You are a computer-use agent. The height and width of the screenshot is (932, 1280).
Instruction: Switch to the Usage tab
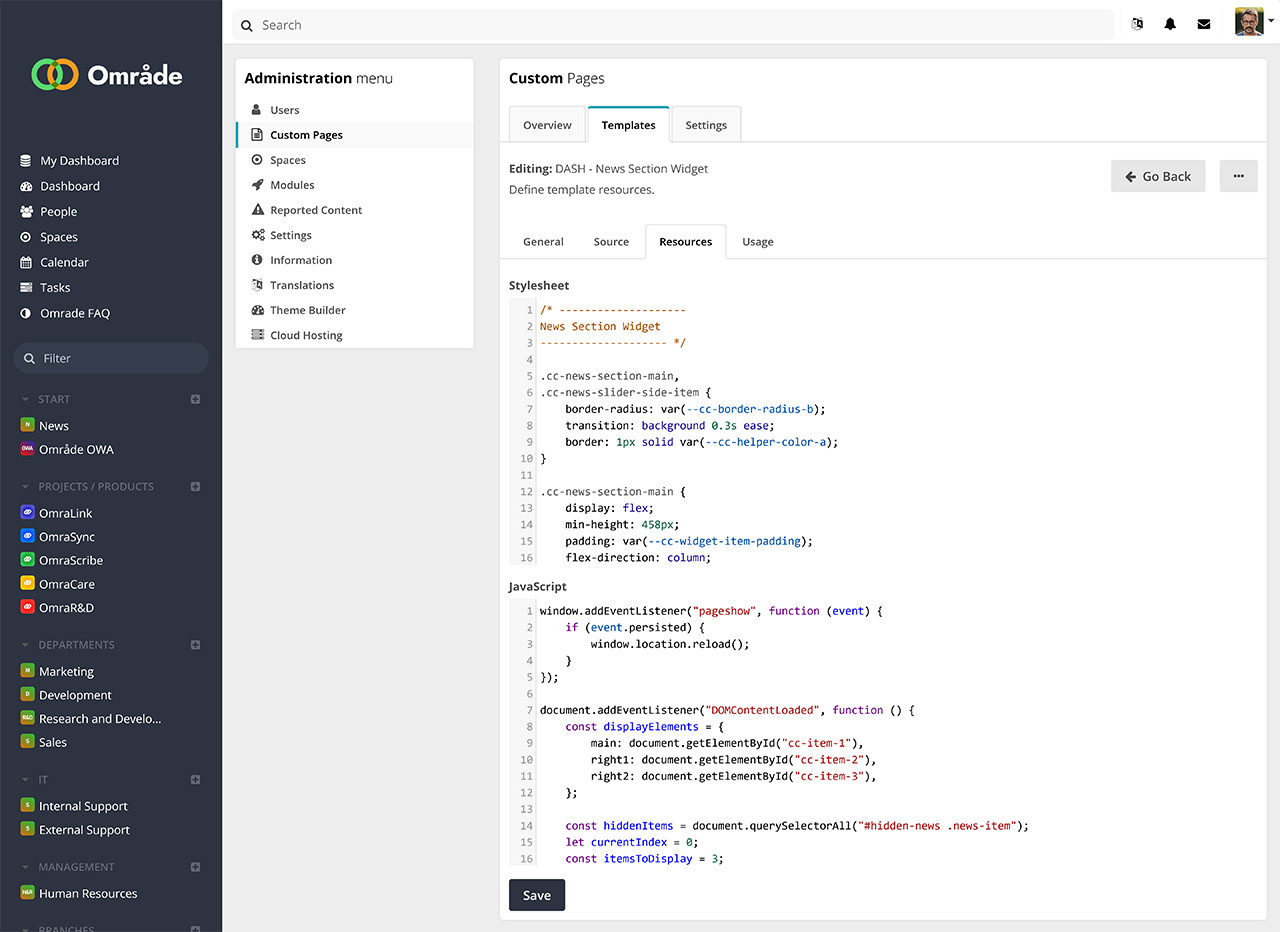click(757, 242)
